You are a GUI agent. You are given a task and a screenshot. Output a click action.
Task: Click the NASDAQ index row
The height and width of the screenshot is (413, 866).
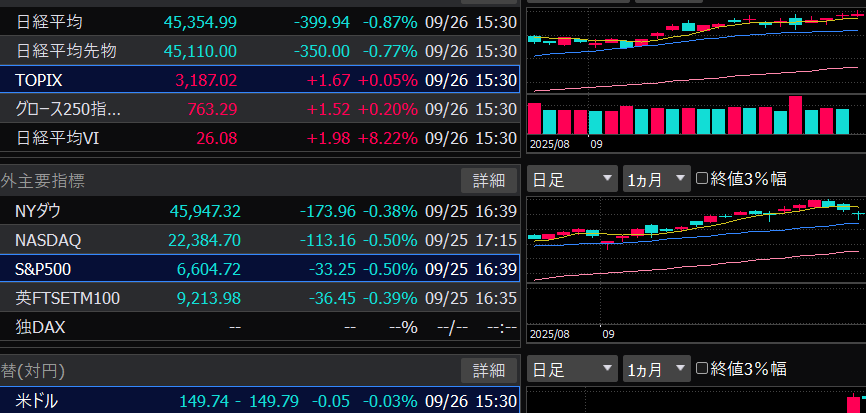click(260, 240)
